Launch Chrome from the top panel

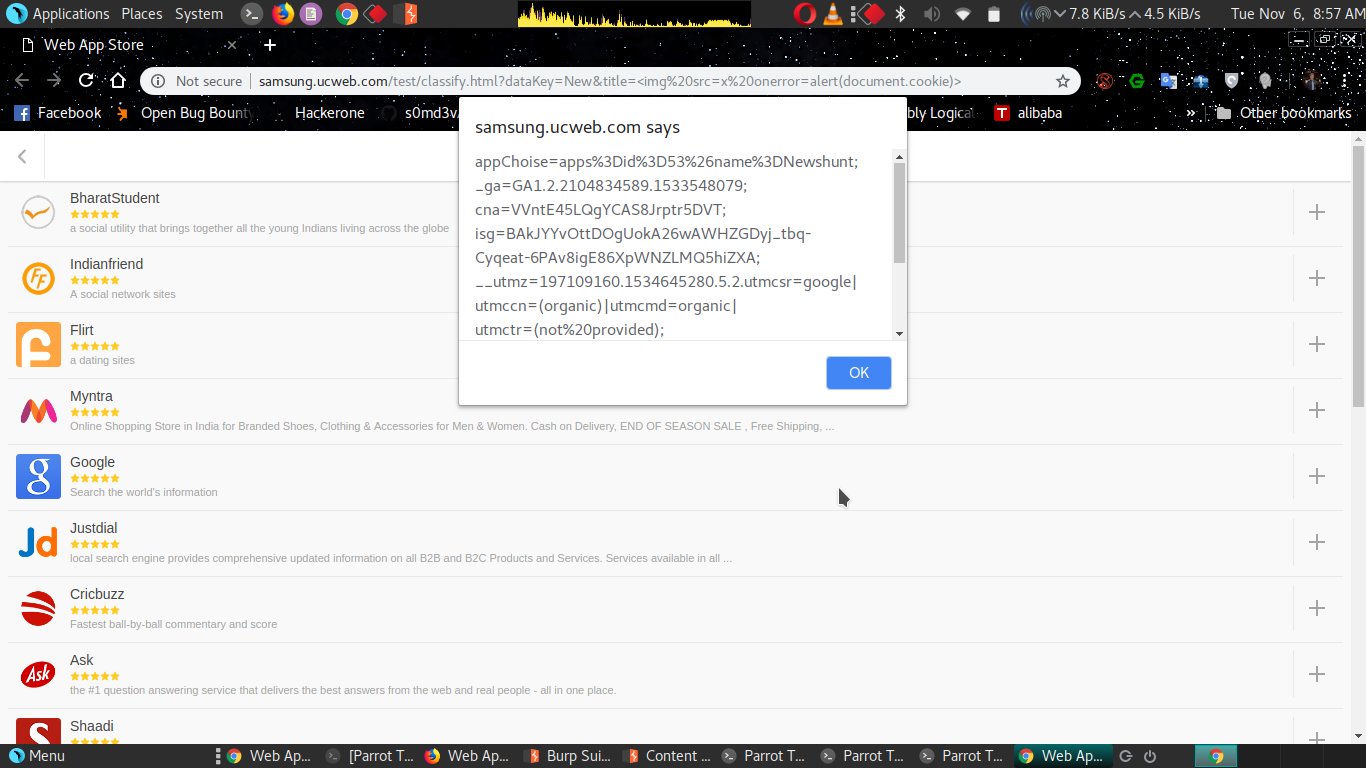347,14
